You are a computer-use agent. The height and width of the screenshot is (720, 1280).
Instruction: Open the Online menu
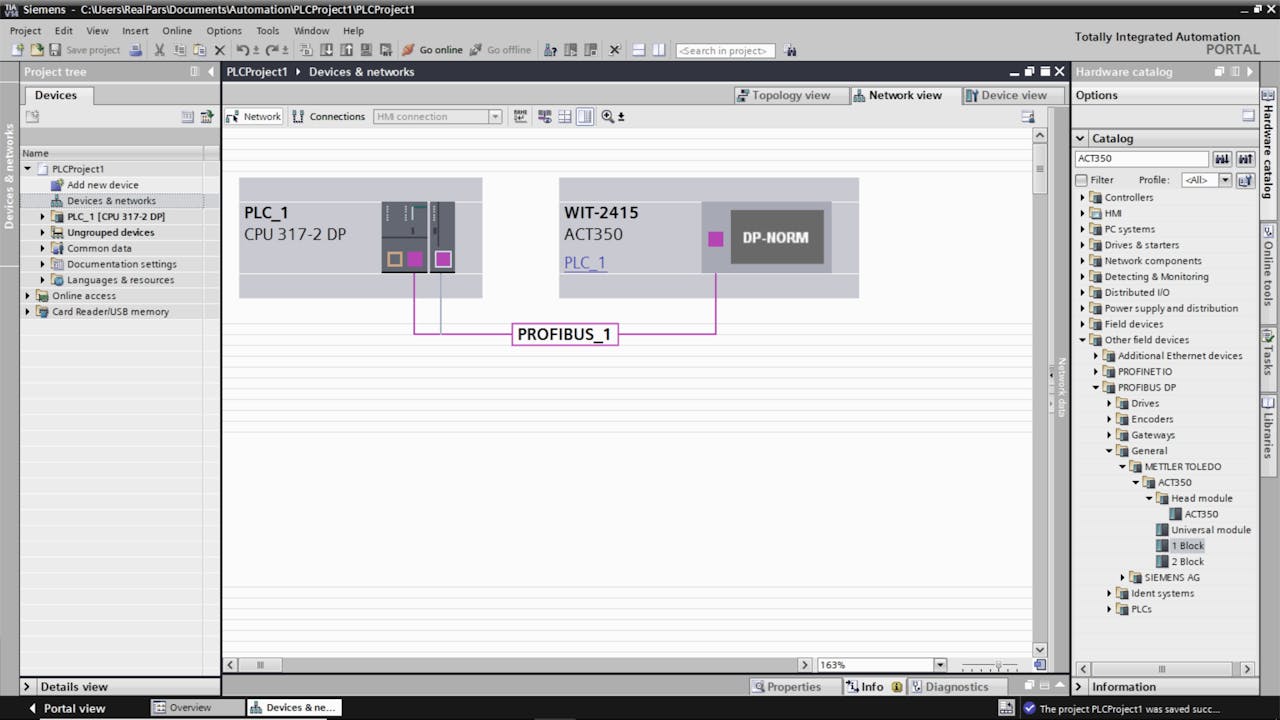click(177, 31)
